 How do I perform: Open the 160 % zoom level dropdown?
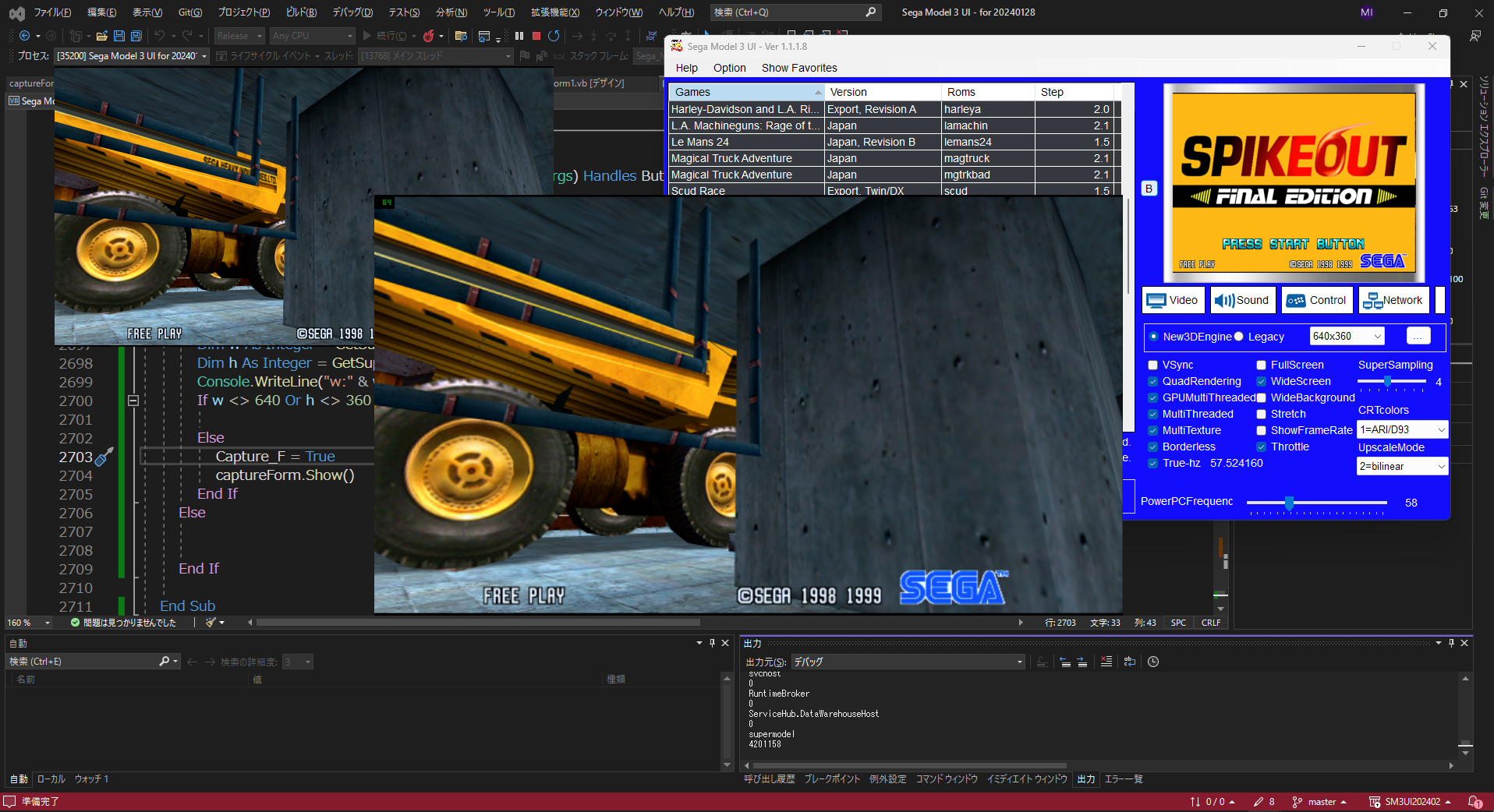[x=29, y=623]
